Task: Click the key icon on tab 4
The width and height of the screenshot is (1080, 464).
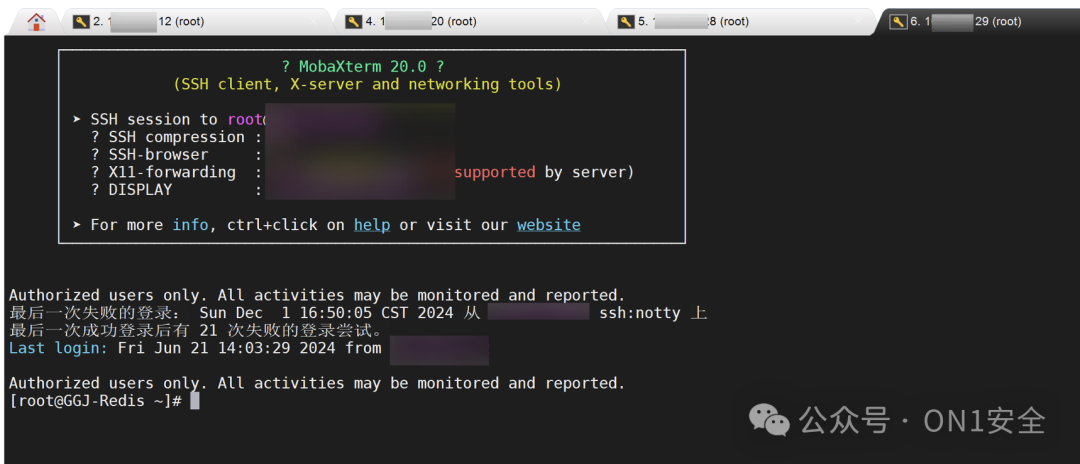Action: (354, 22)
